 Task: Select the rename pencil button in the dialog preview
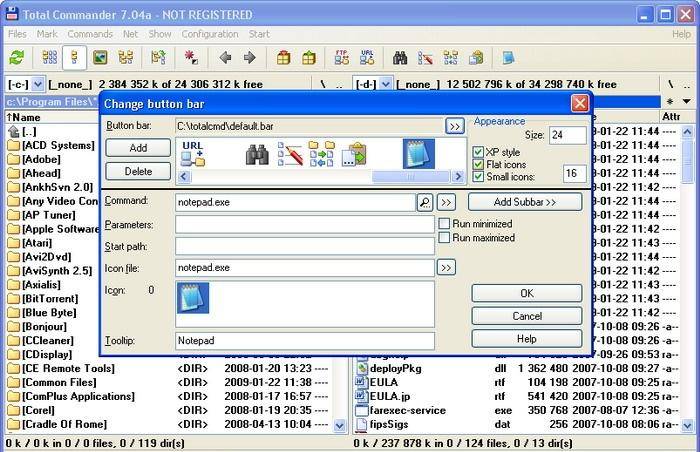click(290, 154)
